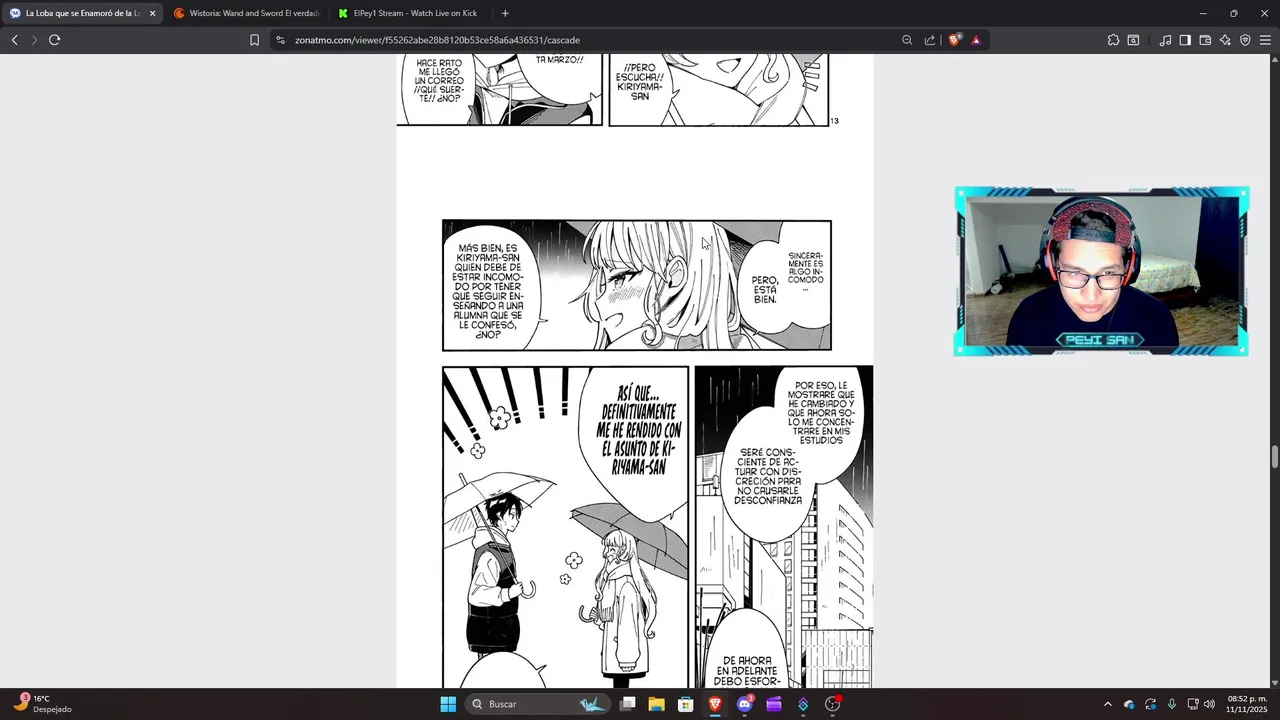Click the microphone tray icon
This screenshot has height=720, width=1280.
[x=1171, y=704]
